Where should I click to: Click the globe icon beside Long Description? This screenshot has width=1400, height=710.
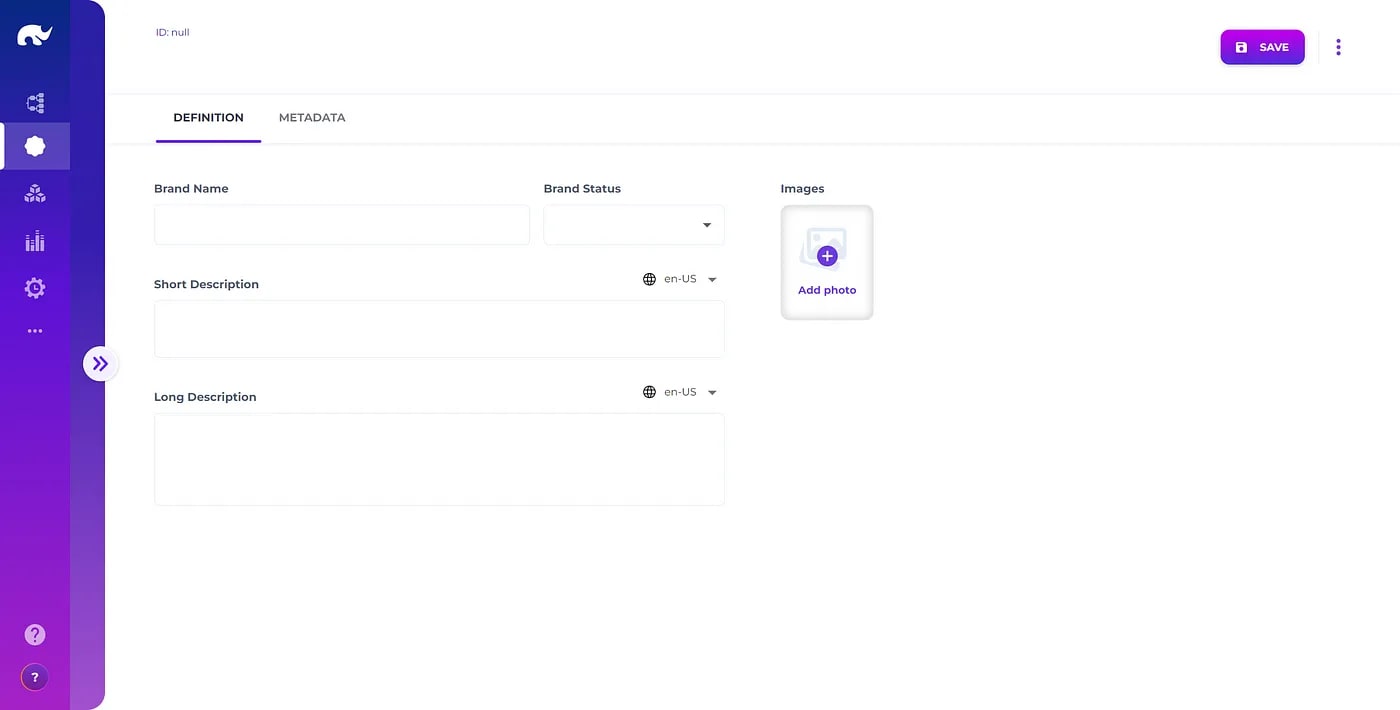pyautogui.click(x=650, y=392)
